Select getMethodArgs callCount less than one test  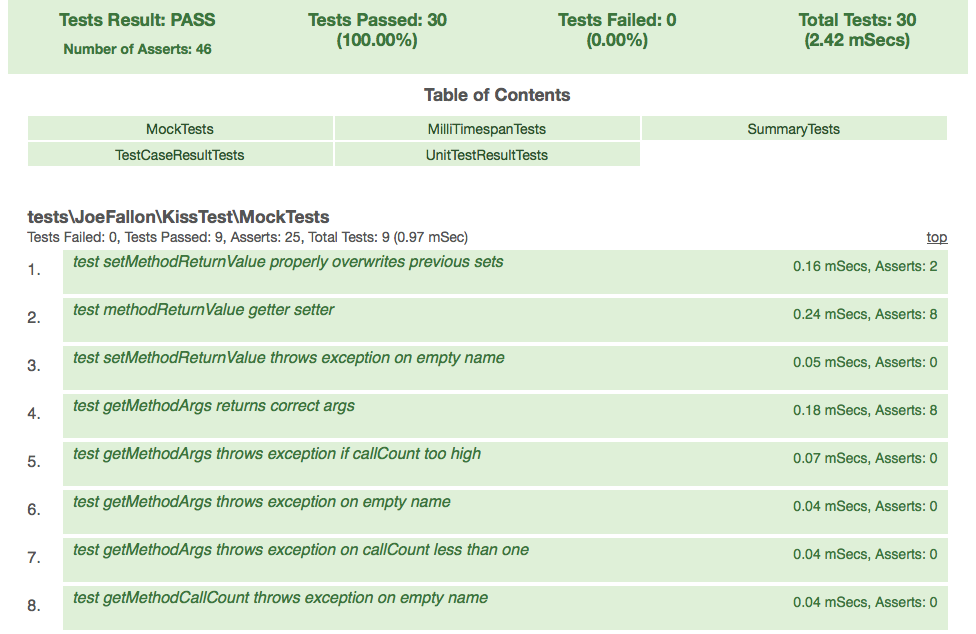click(301, 550)
